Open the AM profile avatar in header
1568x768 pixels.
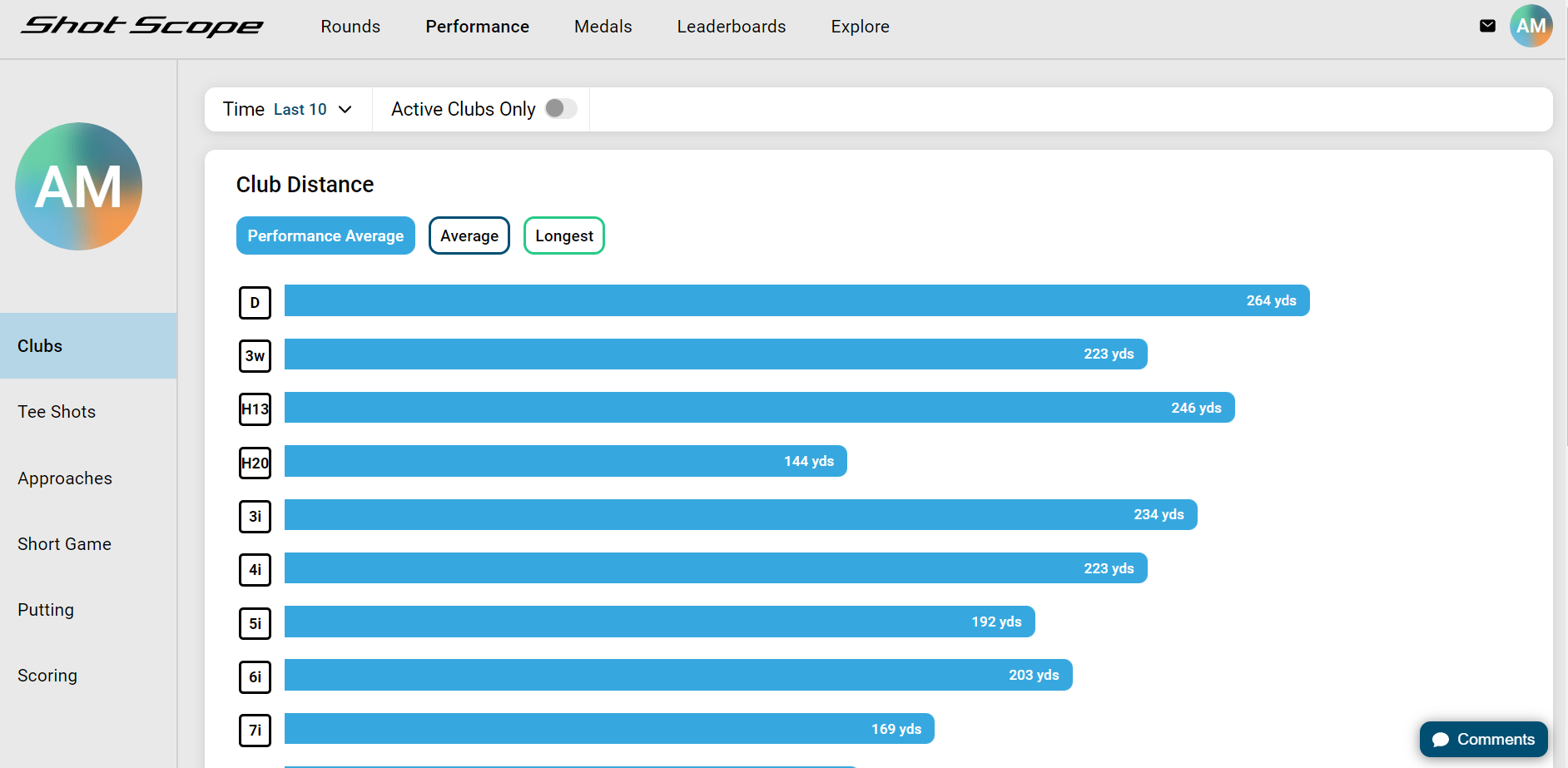pyautogui.click(x=1531, y=26)
